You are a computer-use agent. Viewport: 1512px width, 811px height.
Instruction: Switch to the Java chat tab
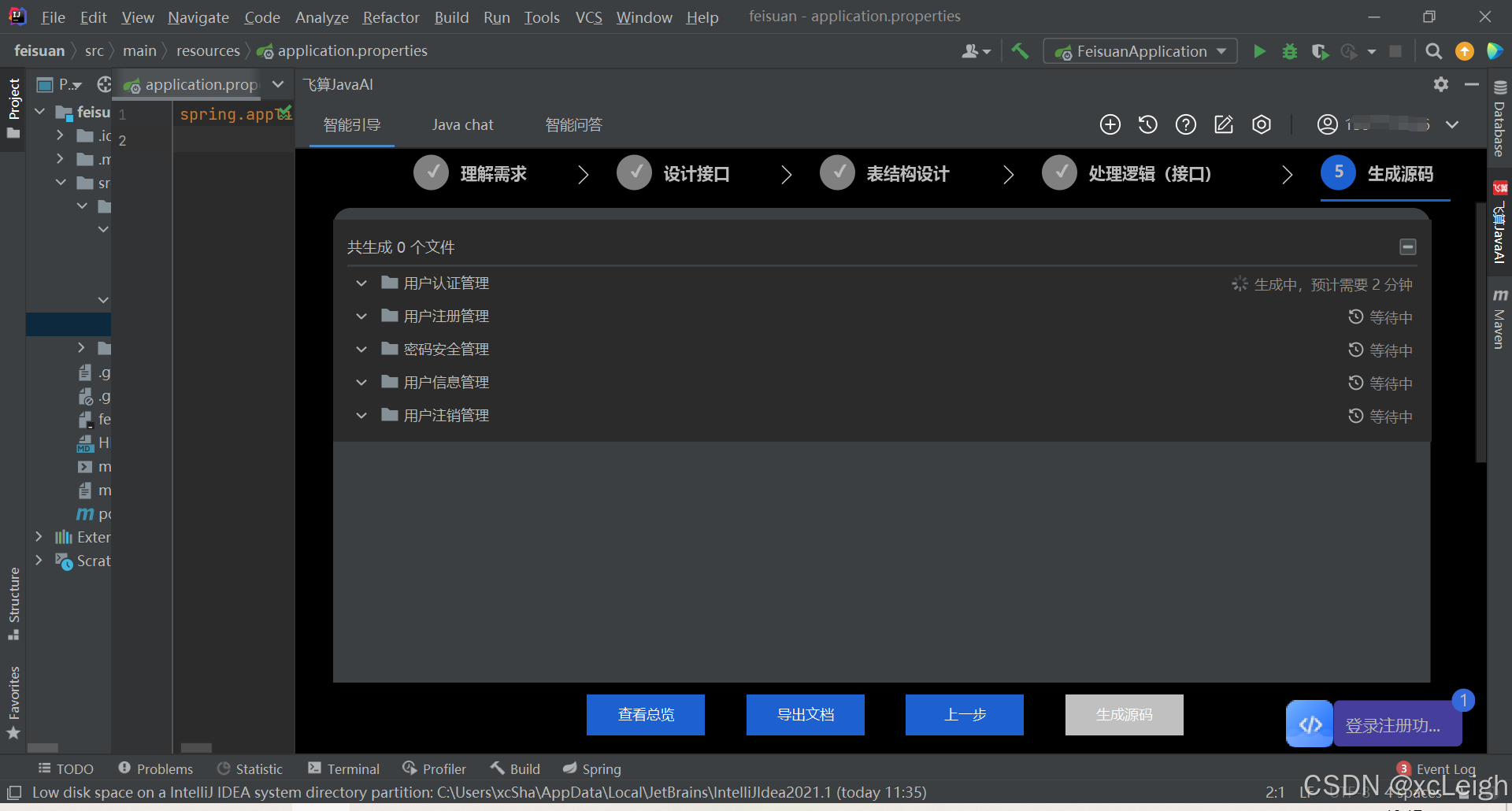tap(462, 124)
